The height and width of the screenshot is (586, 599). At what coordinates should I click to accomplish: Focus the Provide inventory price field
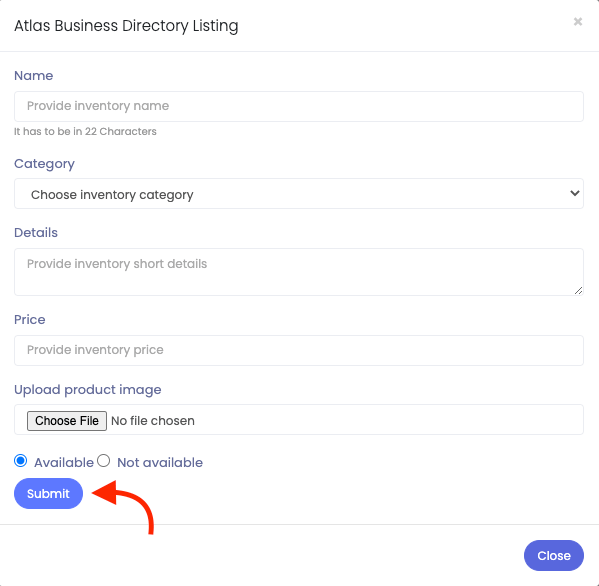pos(299,350)
